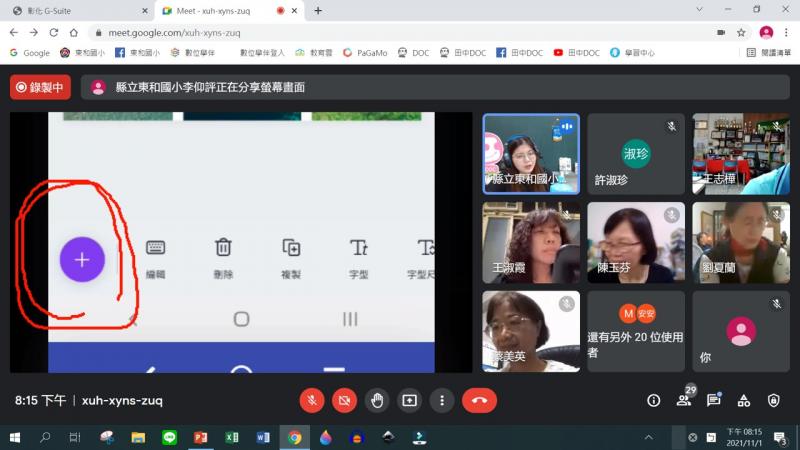Open the Chrome profile avatar

pyautogui.click(x=766, y=33)
